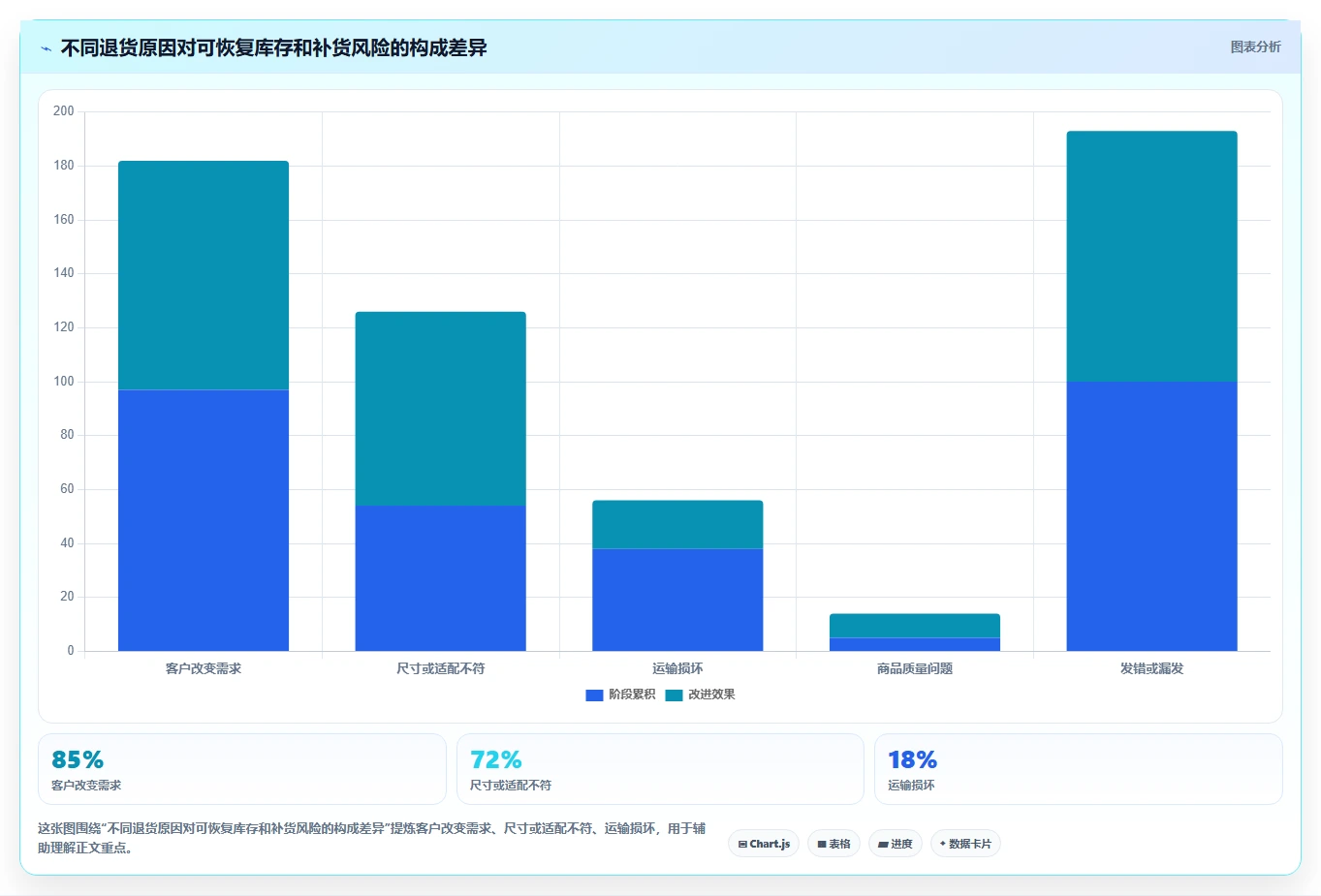Click the chart title 不同退货原因 heading
1321x896 pixels.
click(x=274, y=47)
